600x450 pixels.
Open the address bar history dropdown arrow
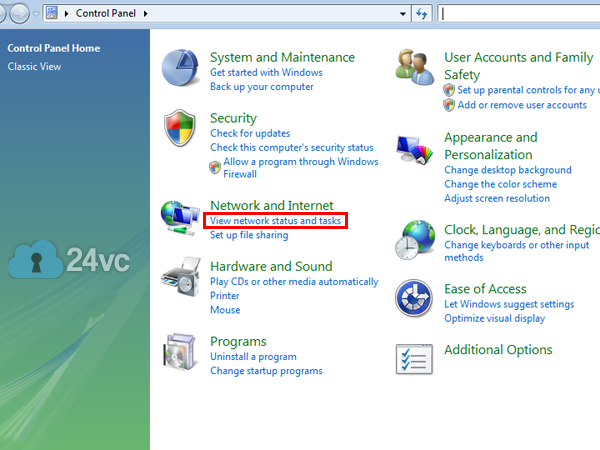tap(403, 14)
